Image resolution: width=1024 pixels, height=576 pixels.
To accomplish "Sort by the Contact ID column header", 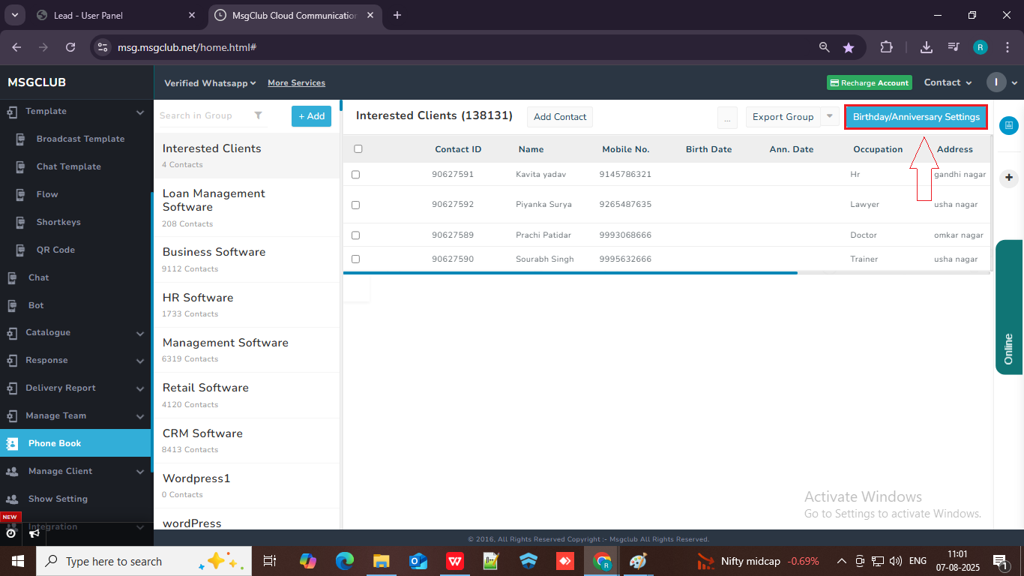I will click(x=458, y=150).
